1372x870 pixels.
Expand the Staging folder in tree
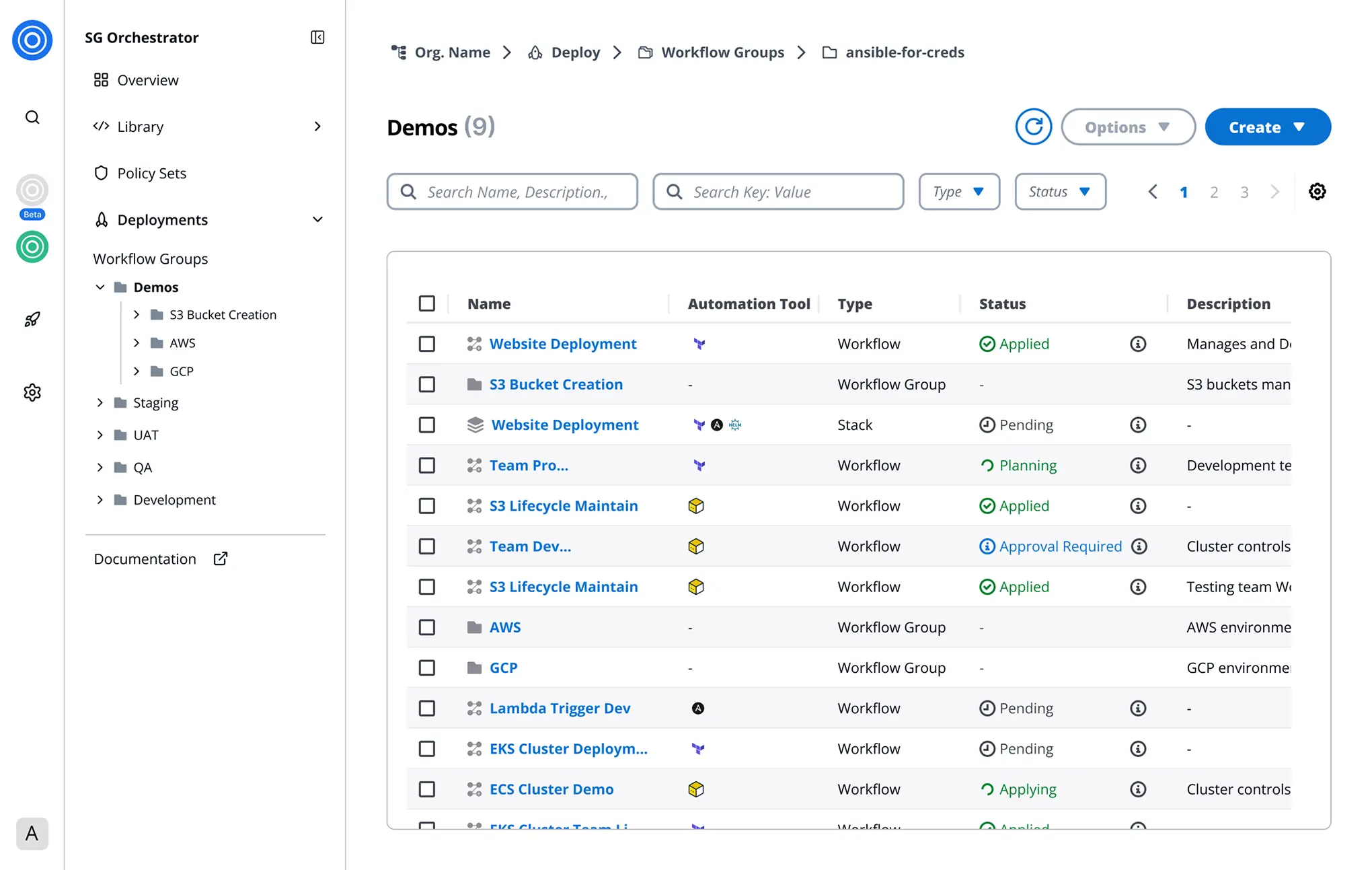point(100,403)
